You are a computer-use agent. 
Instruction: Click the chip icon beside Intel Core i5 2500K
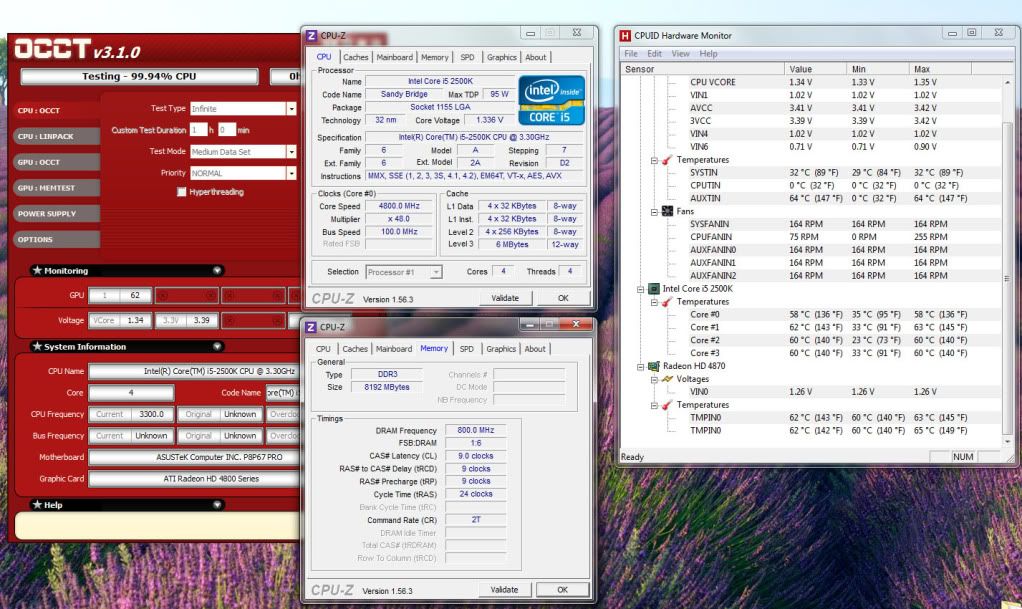pyautogui.click(x=653, y=289)
